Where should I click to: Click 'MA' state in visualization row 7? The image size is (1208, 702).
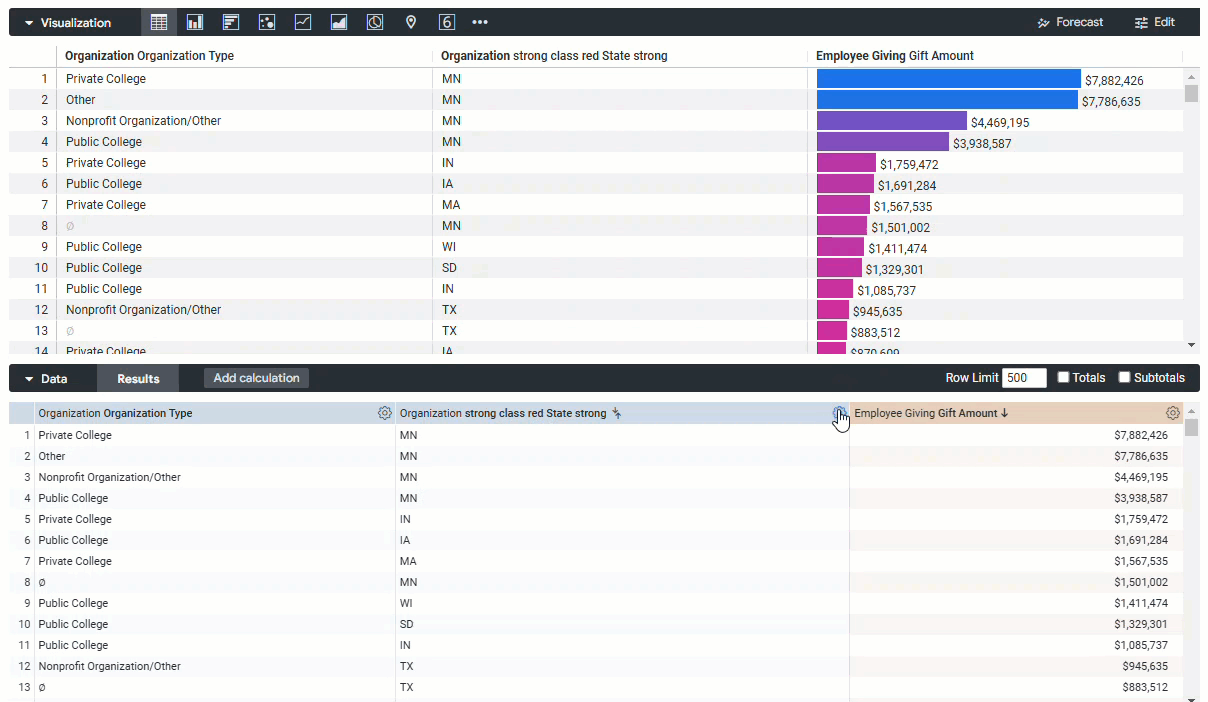451,205
